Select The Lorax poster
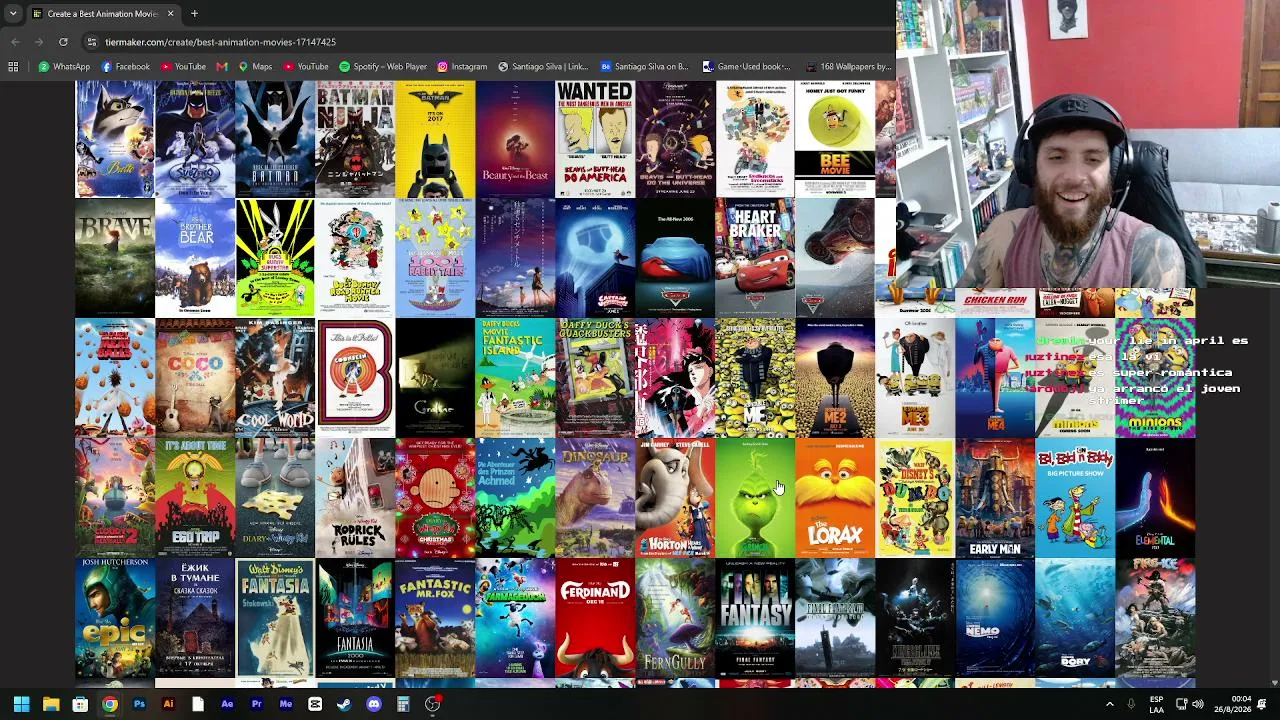 (x=835, y=498)
